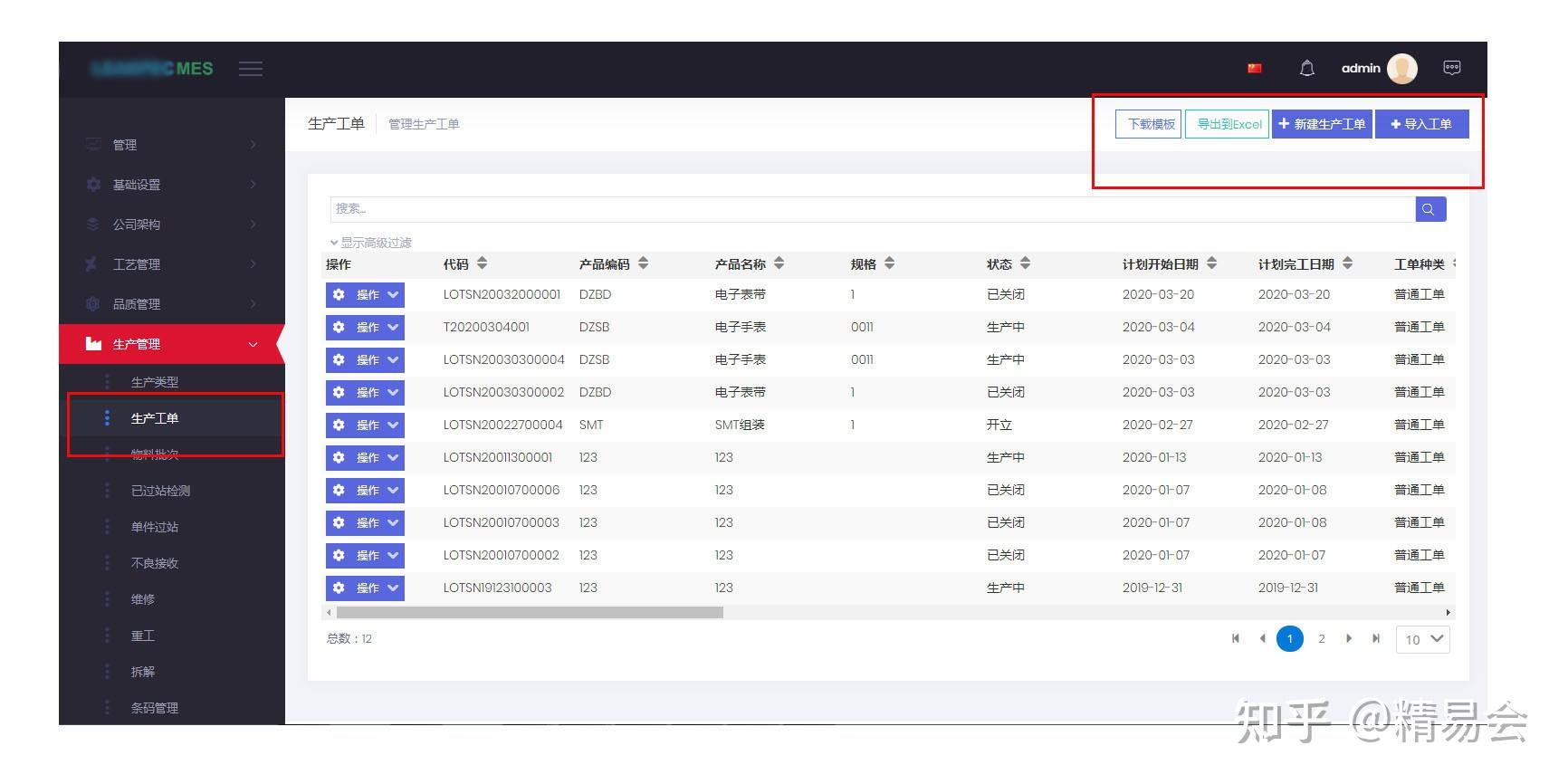Click 工单种类 column header
The width and height of the screenshot is (1568, 784).
[1419, 264]
